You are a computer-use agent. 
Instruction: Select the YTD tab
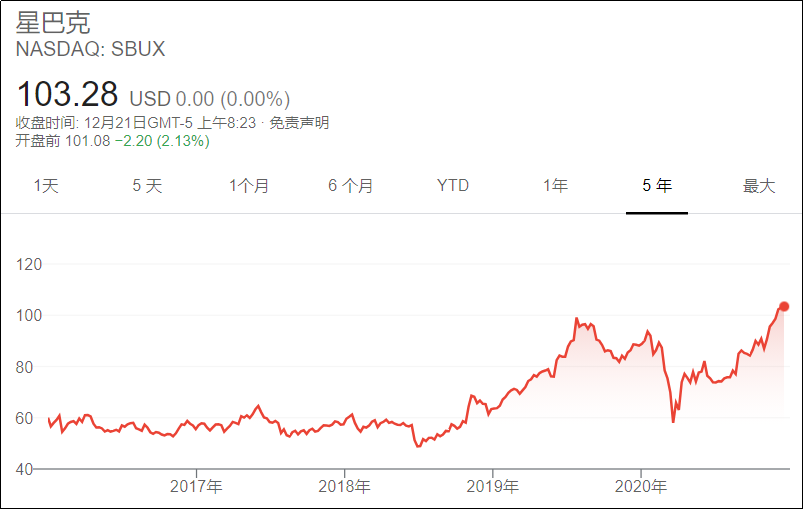453,186
